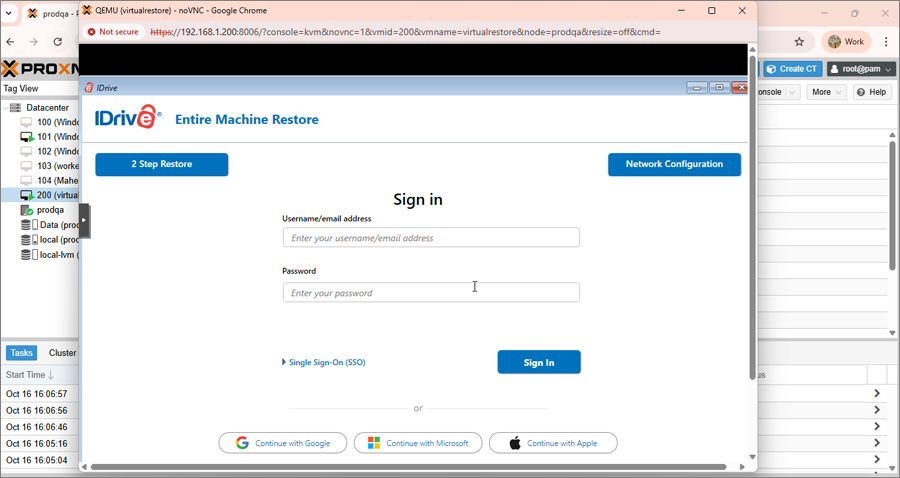Viewport: 900px width, 478px height.
Task: Open the Single Sign-On (SSO) link
Action: (327, 362)
